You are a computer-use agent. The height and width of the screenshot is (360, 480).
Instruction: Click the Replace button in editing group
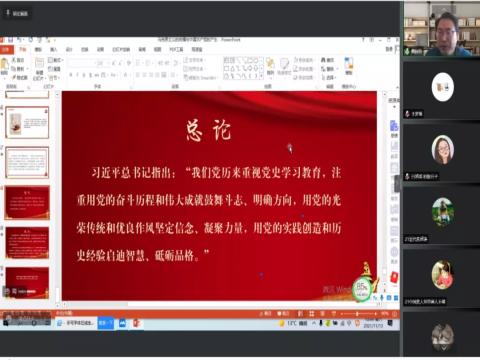click(329, 69)
